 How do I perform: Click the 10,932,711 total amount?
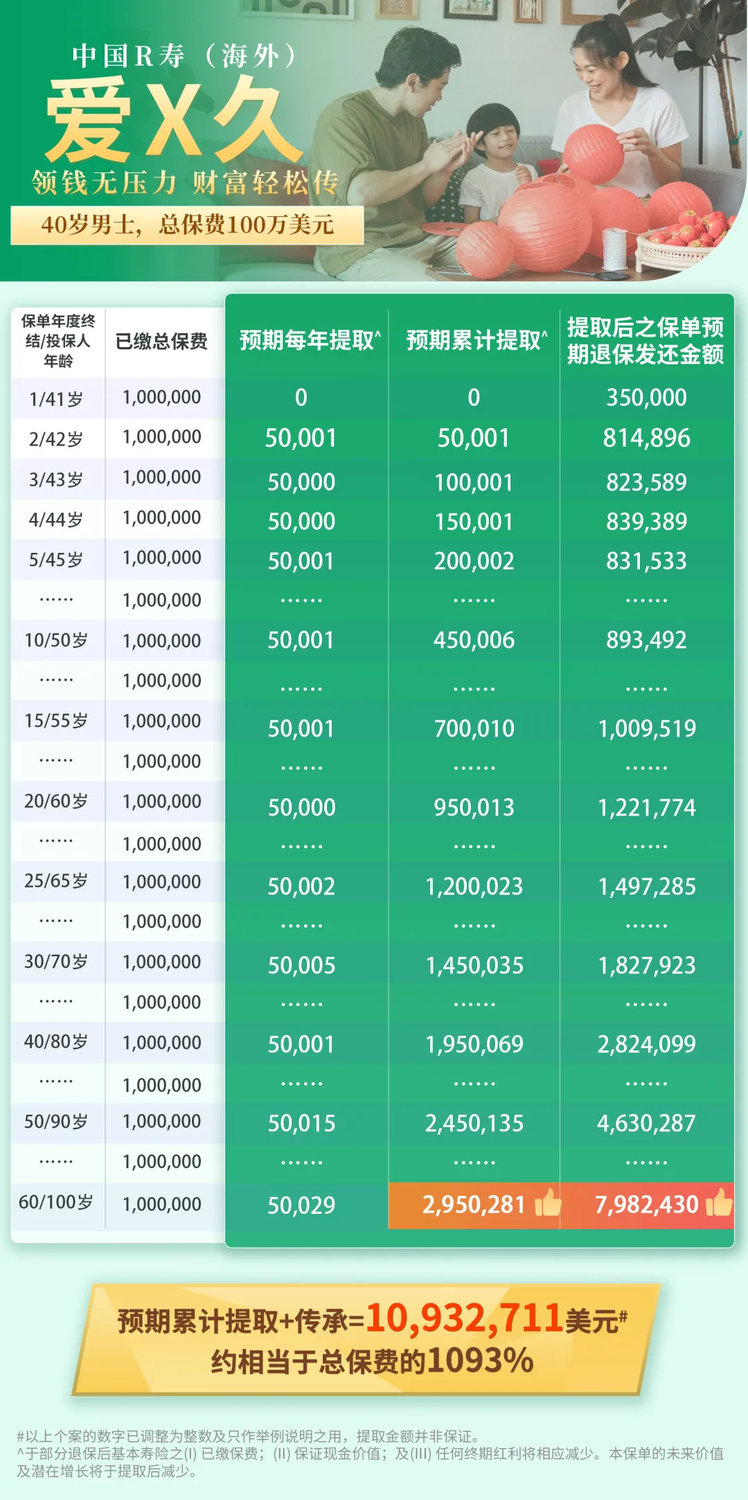464,1319
